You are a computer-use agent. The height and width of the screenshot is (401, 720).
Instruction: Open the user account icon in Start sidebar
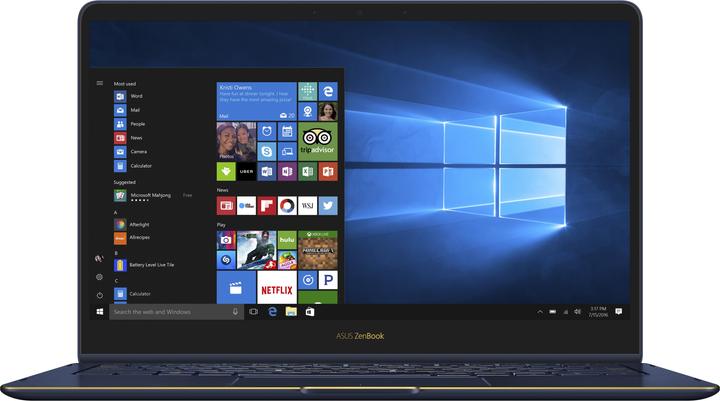(99, 259)
